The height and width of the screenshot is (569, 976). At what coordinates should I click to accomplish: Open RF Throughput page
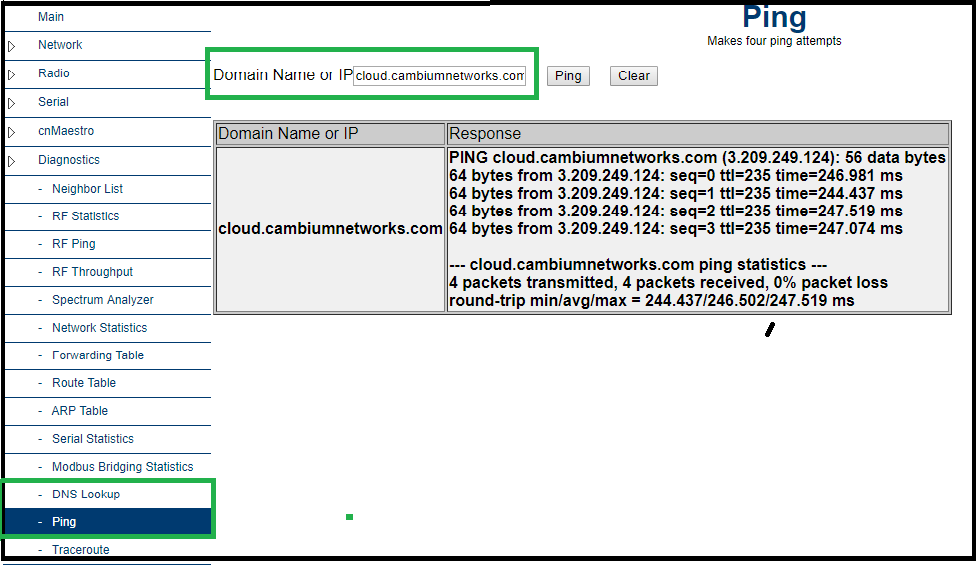92,272
